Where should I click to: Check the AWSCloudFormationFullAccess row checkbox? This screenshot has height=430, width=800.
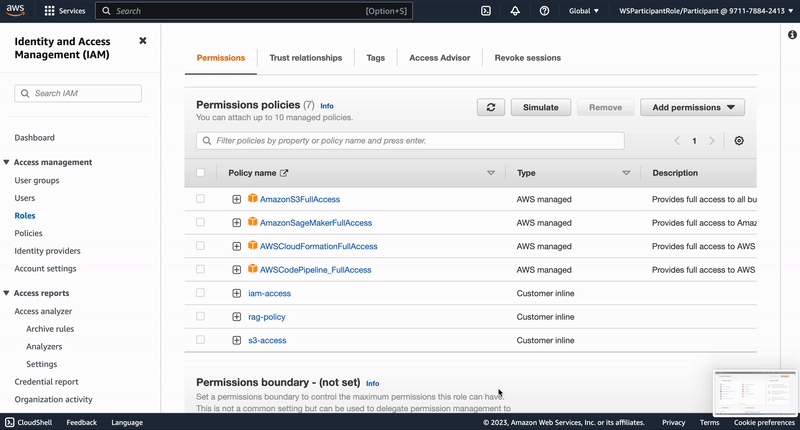click(x=201, y=245)
